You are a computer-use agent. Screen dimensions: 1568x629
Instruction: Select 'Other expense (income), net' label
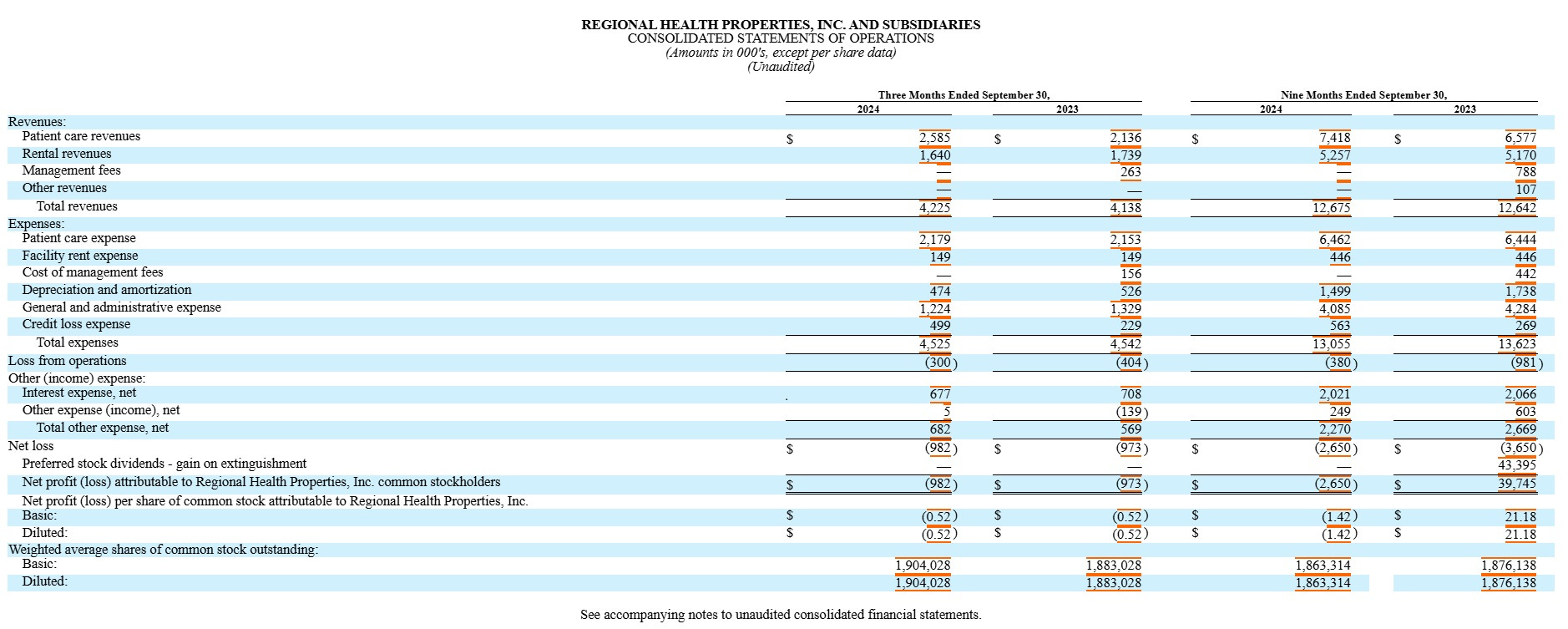pos(101,410)
